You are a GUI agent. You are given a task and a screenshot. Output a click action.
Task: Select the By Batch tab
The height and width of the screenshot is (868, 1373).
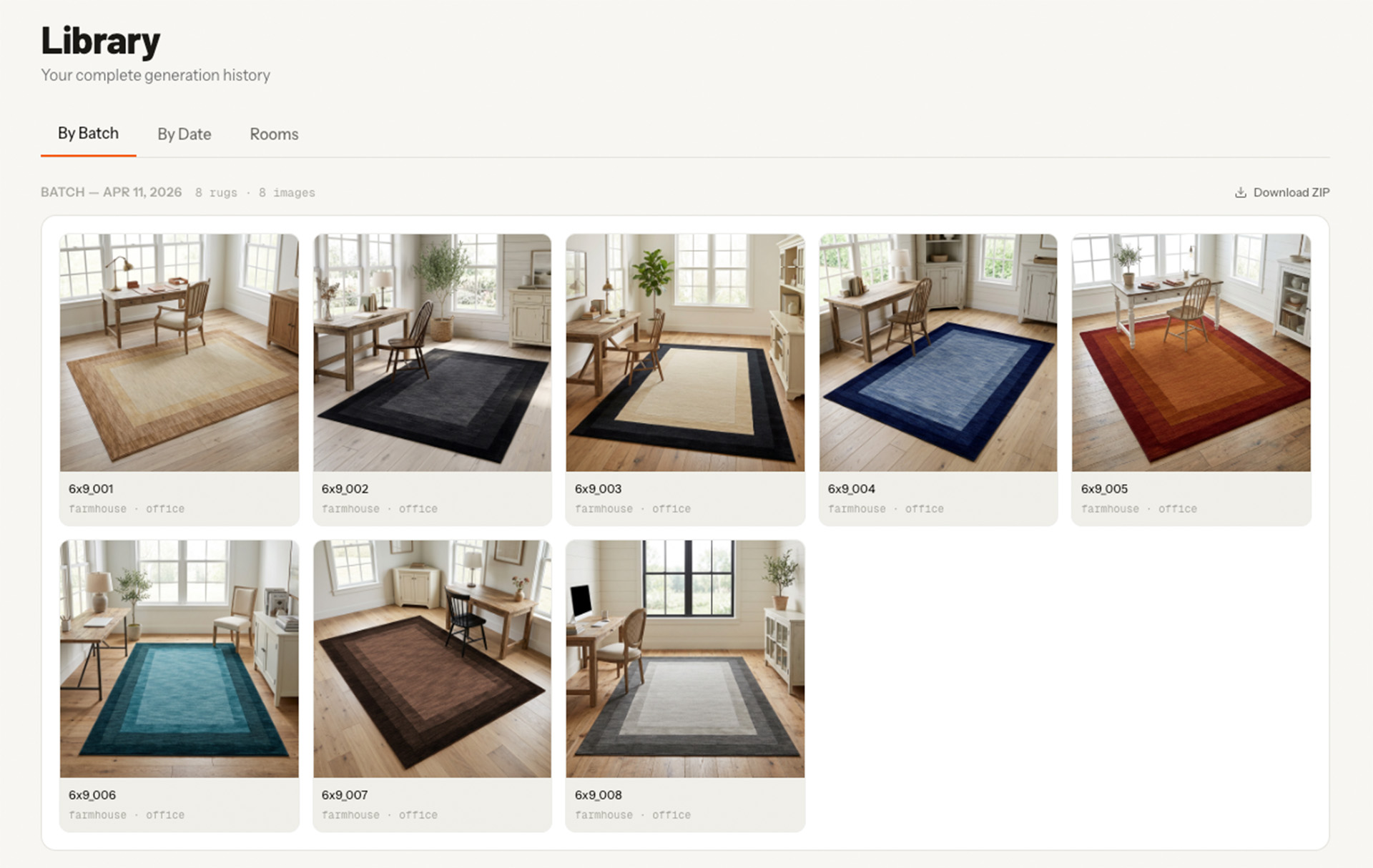click(88, 132)
